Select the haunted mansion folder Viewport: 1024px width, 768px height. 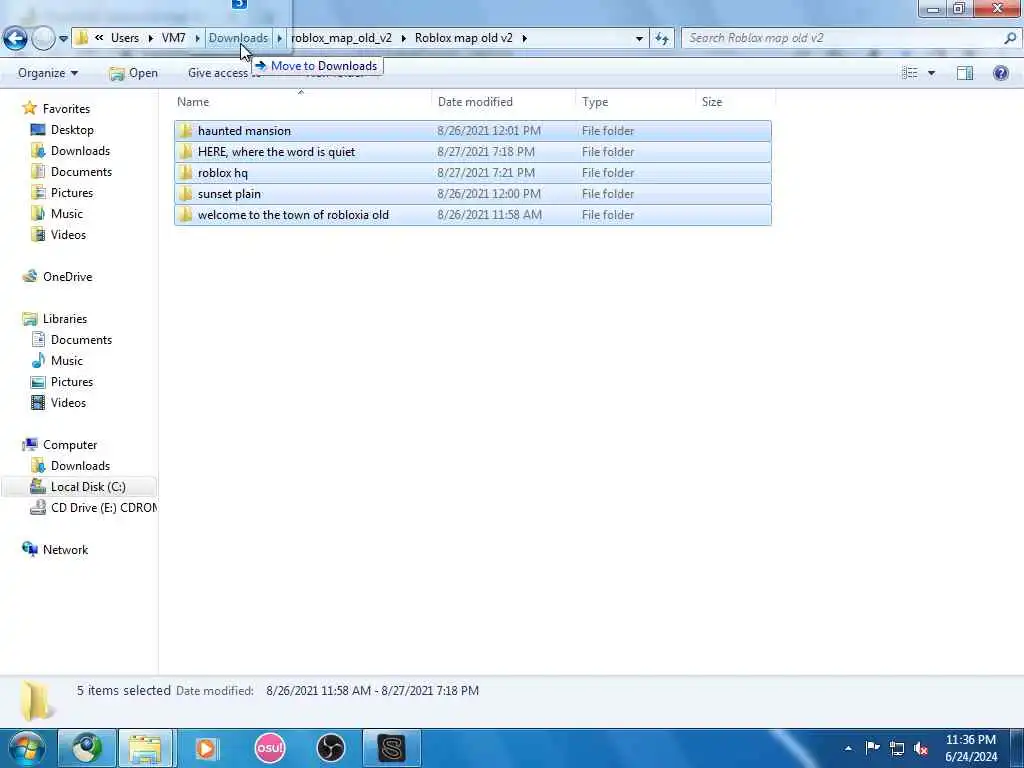tap(472, 131)
